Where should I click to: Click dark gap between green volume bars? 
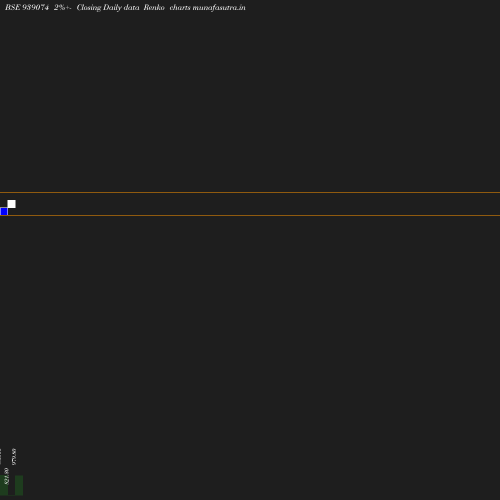pos(11,485)
